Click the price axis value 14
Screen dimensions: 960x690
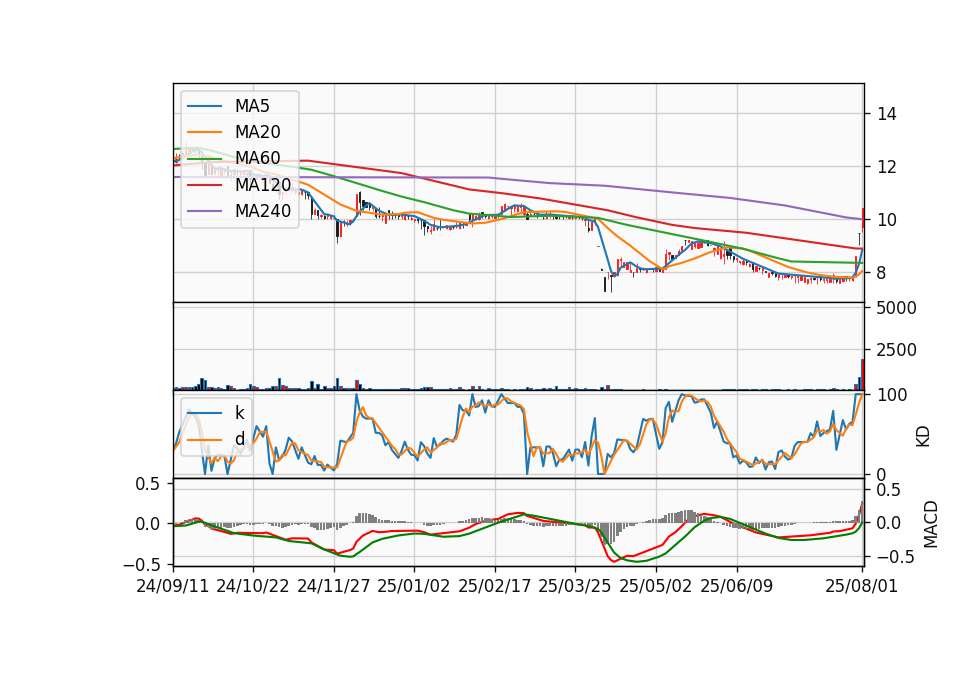[x=886, y=114]
